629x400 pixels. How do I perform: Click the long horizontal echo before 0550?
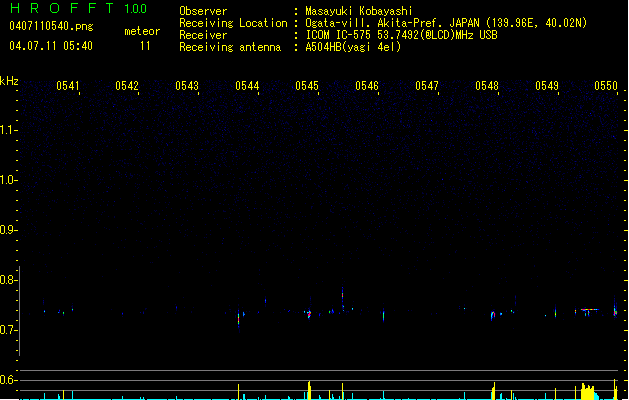589,310
